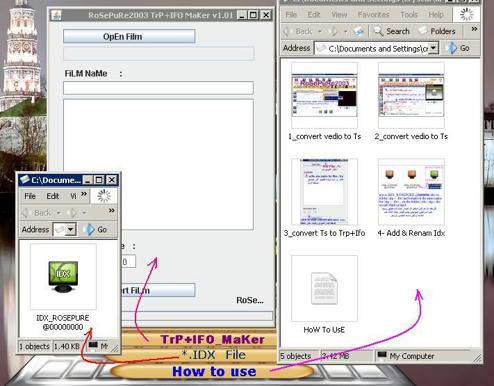The width and height of the screenshot is (494, 386).
Task: Click Back arrow in large explorer window
Action: [x=299, y=31]
